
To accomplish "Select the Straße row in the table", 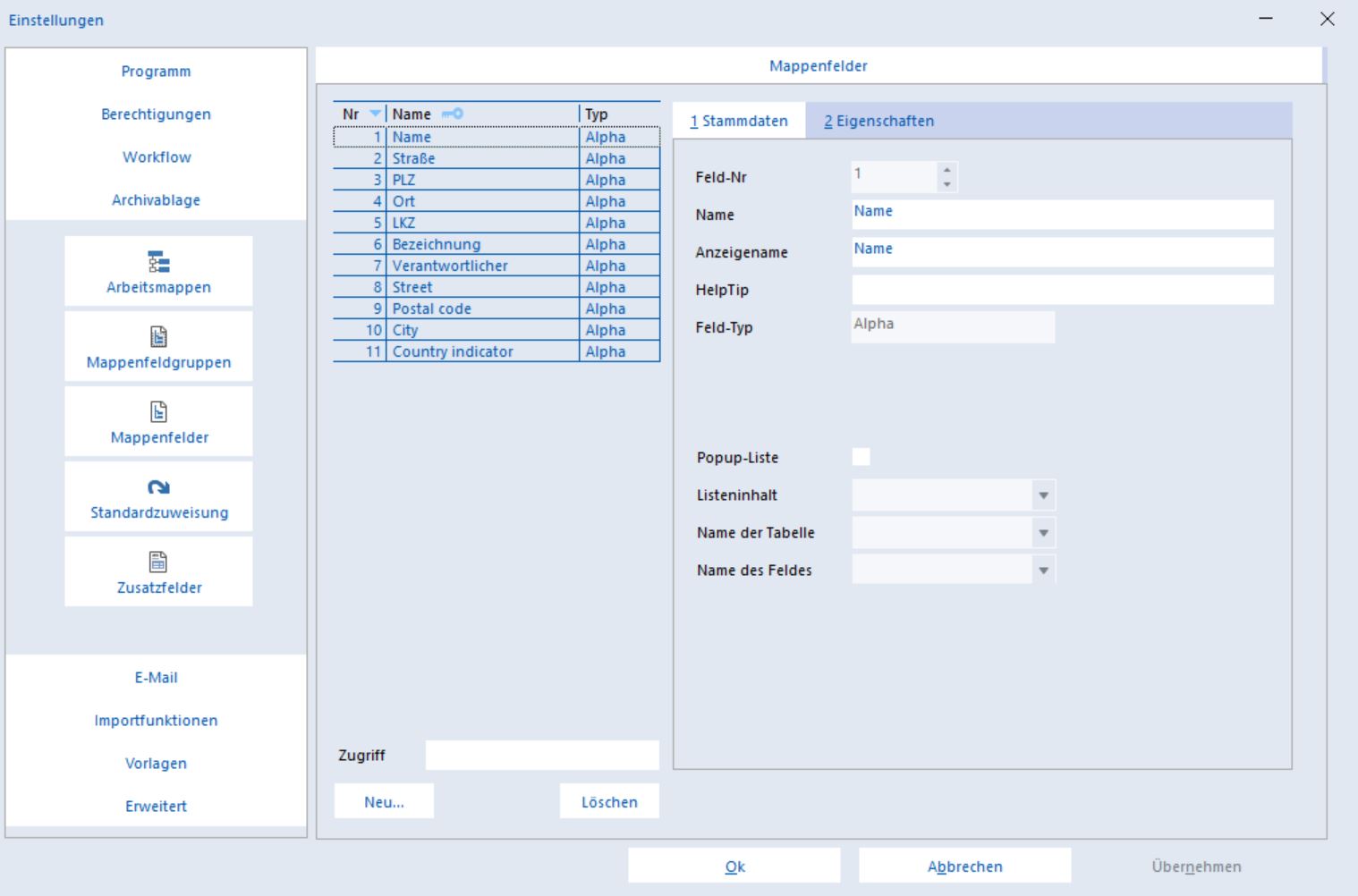I will 497,158.
